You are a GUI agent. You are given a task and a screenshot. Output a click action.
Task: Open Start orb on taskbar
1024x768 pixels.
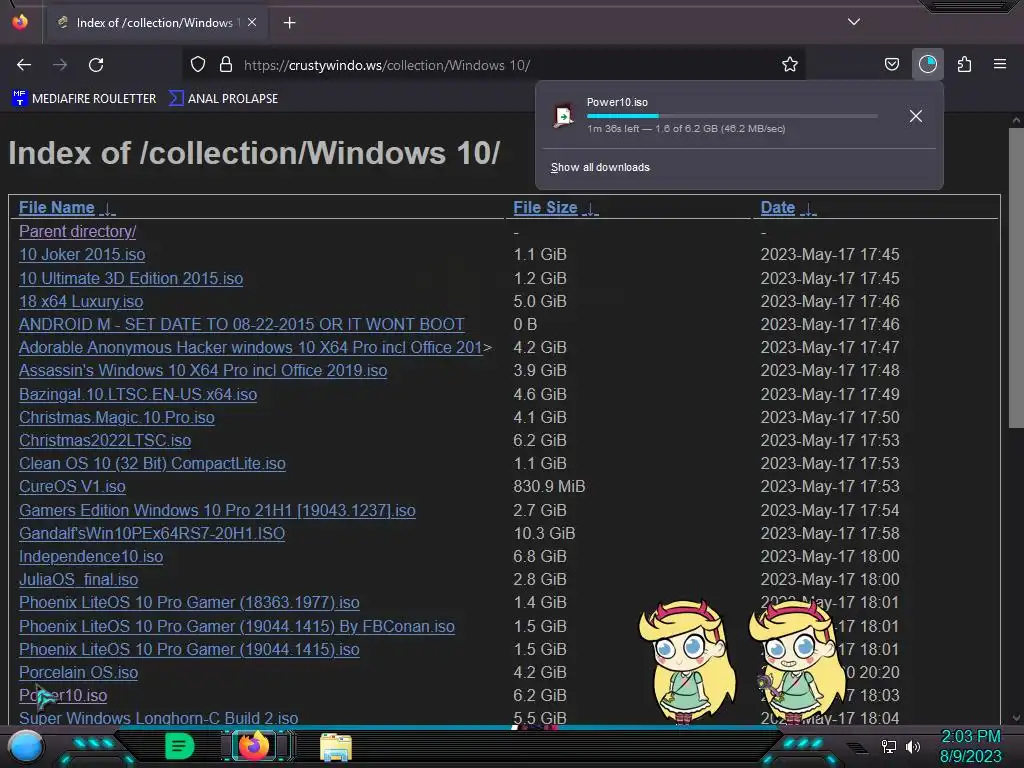pyautogui.click(x=25, y=746)
